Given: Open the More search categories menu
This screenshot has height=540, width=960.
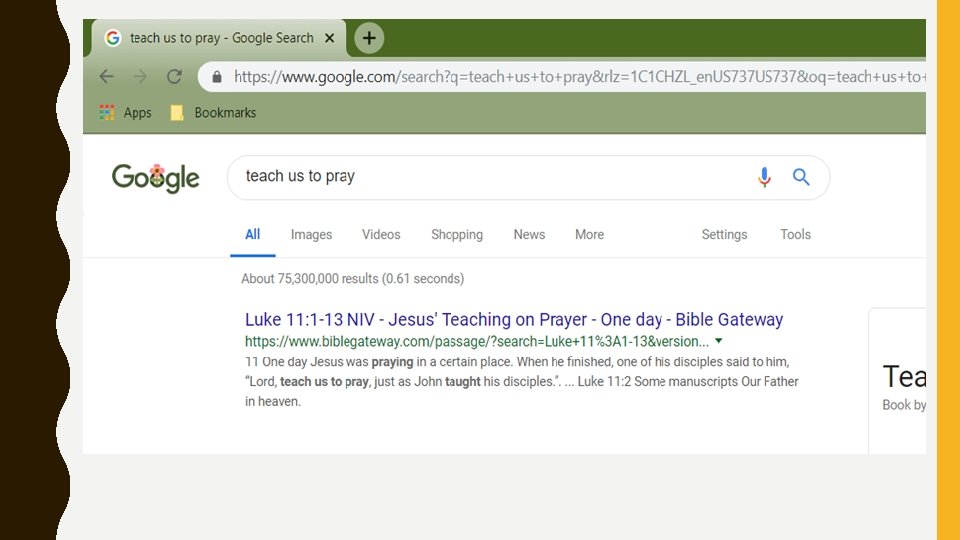Looking at the screenshot, I should pos(589,234).
